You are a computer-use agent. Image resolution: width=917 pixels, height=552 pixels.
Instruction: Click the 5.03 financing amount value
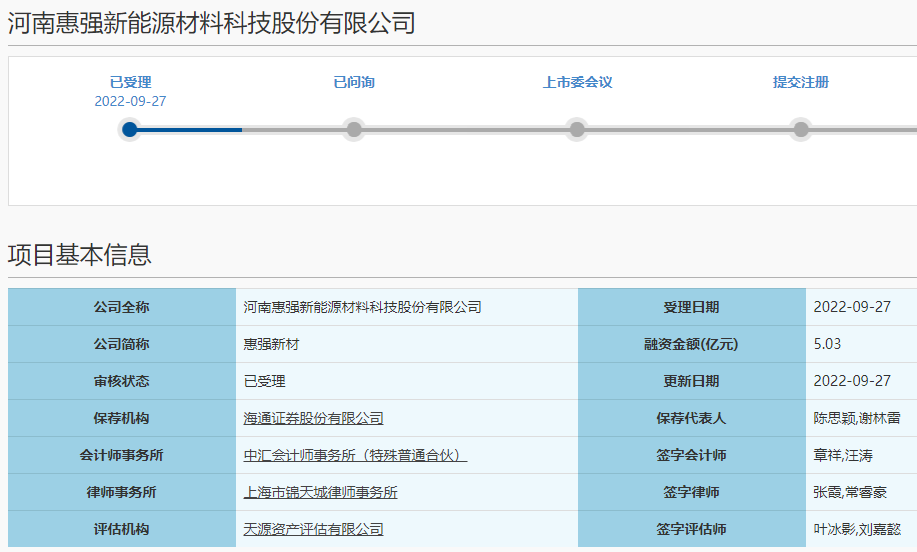827,344
